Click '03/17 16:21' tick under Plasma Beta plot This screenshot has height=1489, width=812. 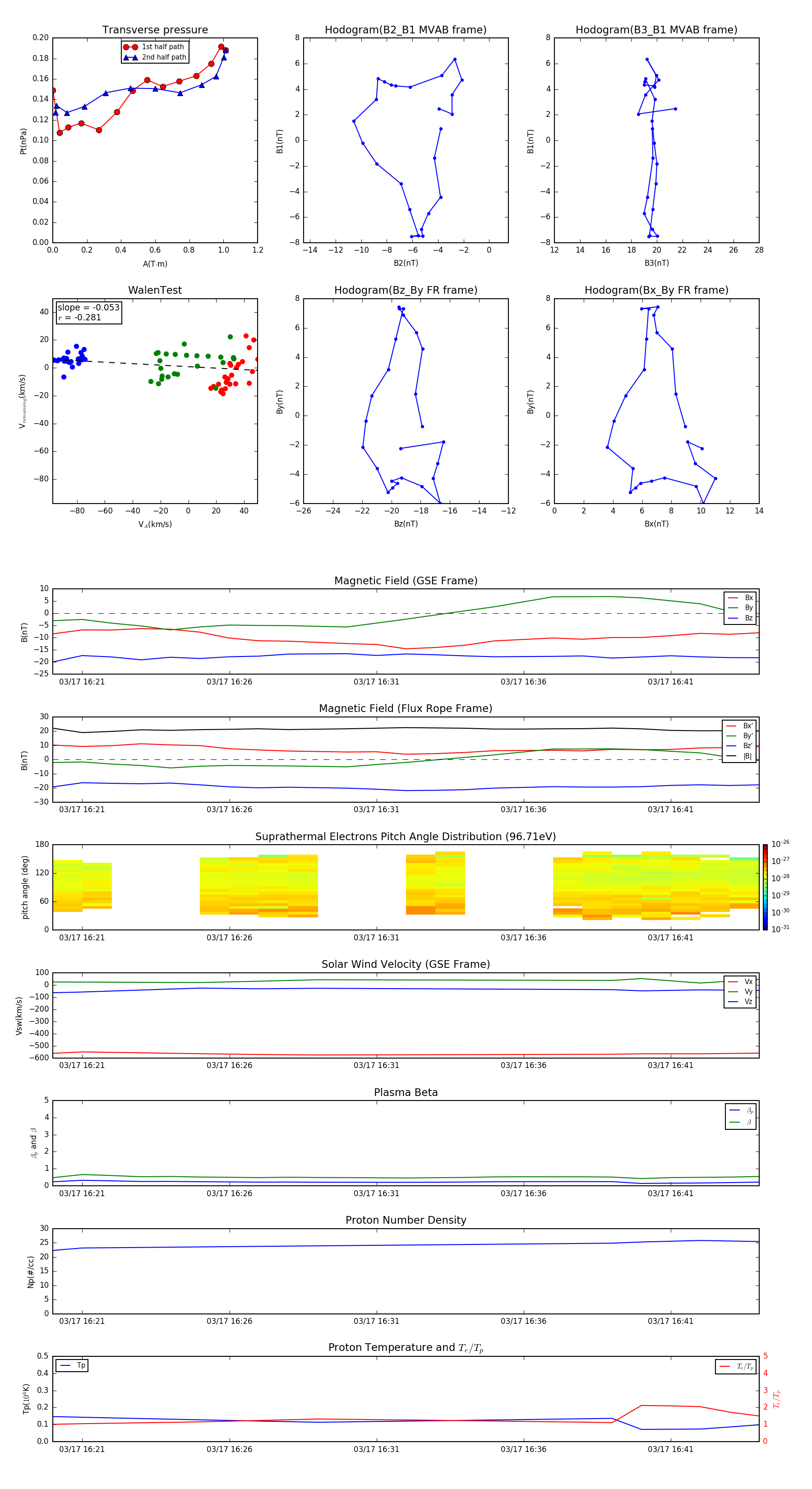pyautogui.click(x=82, y=1193)
